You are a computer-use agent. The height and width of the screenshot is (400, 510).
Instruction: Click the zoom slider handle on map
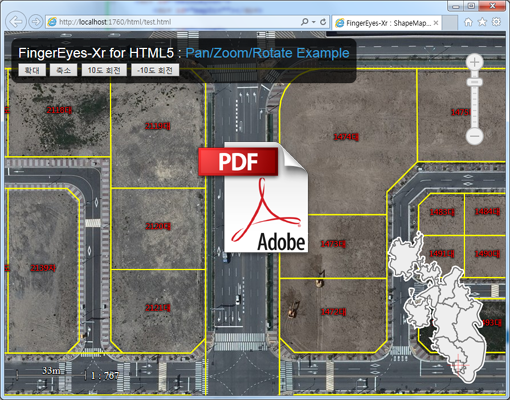click(x=474, y=82)
